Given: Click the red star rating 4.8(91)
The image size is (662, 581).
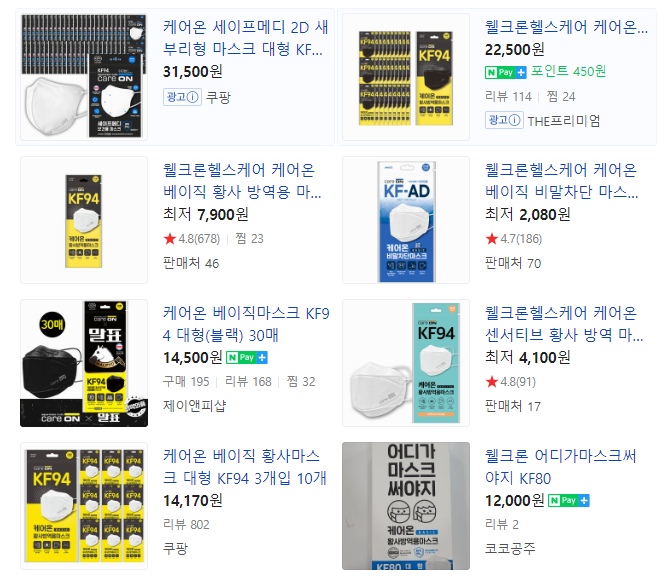Looking at the screenshot, I should point(511,382).
